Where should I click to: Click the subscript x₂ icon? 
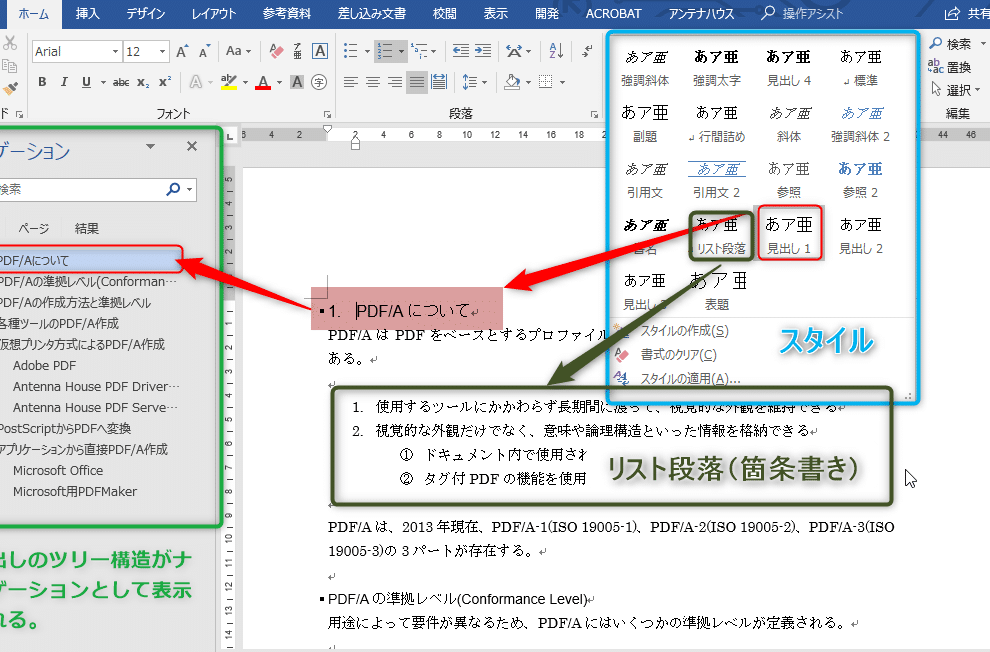[143, 82]
